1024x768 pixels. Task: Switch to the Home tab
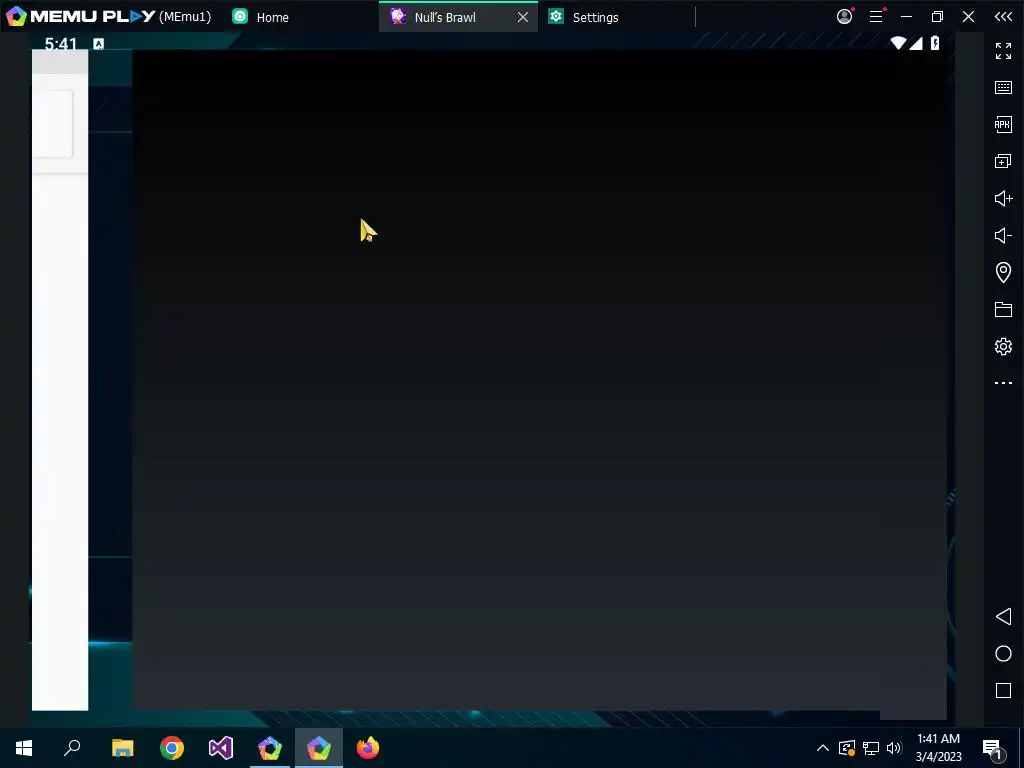(261, 17)
